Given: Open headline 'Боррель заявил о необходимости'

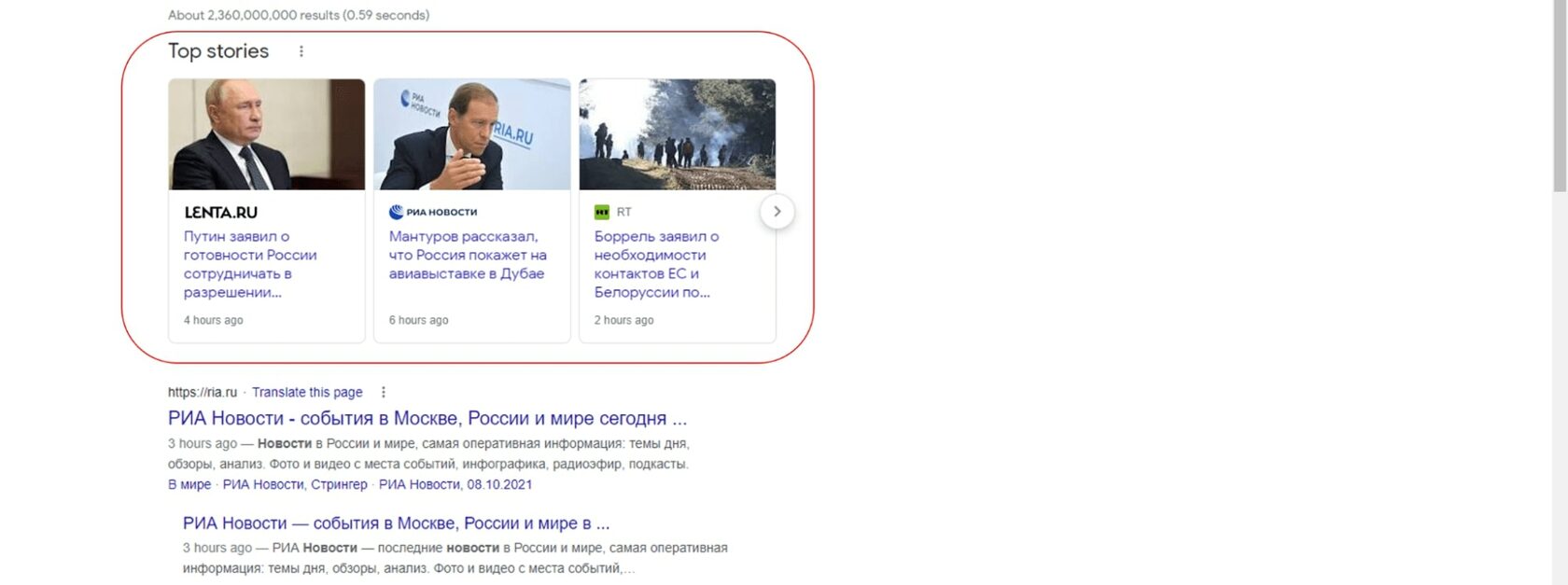Looking at the screenshot, I should [656, 264].
